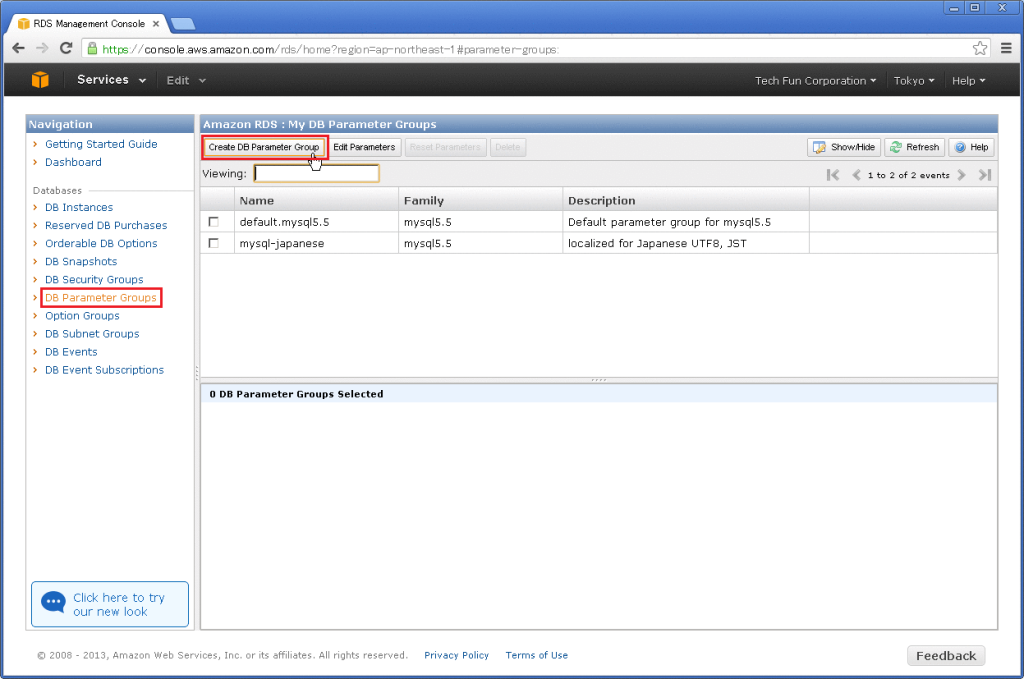Open DB Event Subscriptions
This screenshot has width=1024, height=679.
click(104, 370)
